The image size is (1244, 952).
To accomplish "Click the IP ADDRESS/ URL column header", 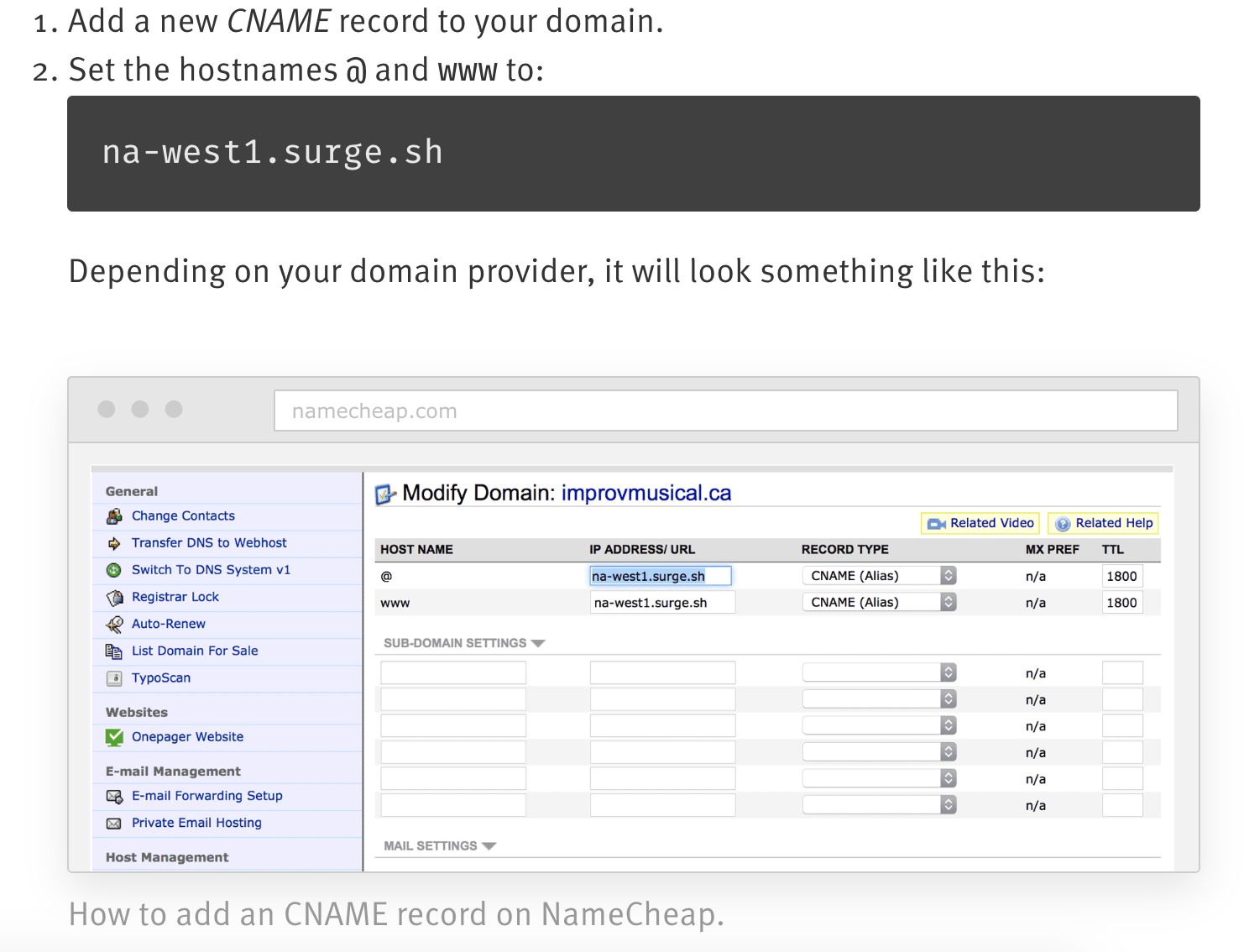I will click(x=642, y=549).
